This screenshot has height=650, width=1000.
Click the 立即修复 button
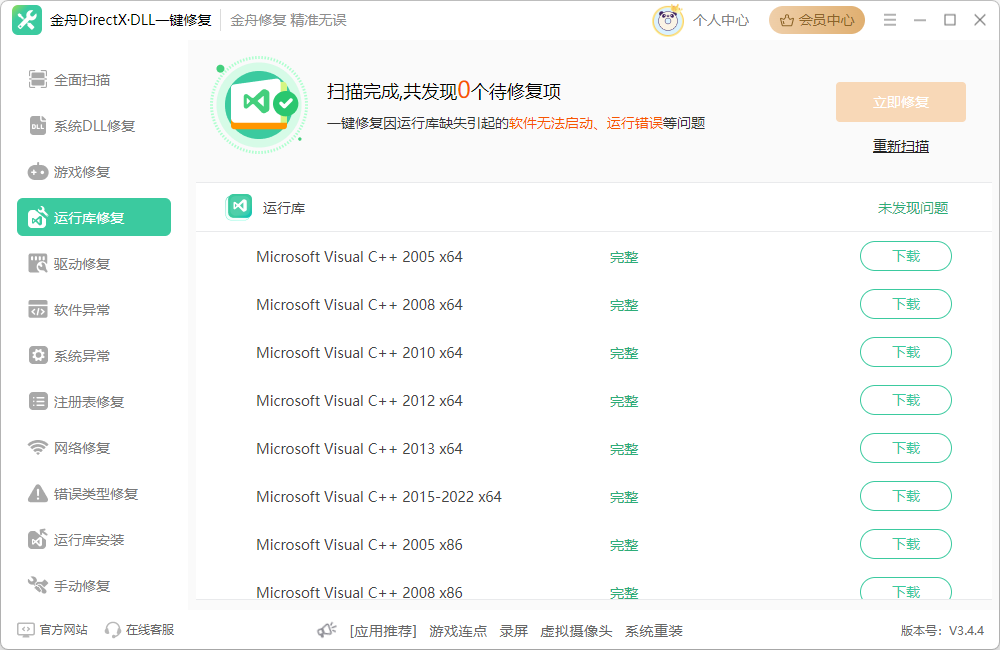point(900,101)
